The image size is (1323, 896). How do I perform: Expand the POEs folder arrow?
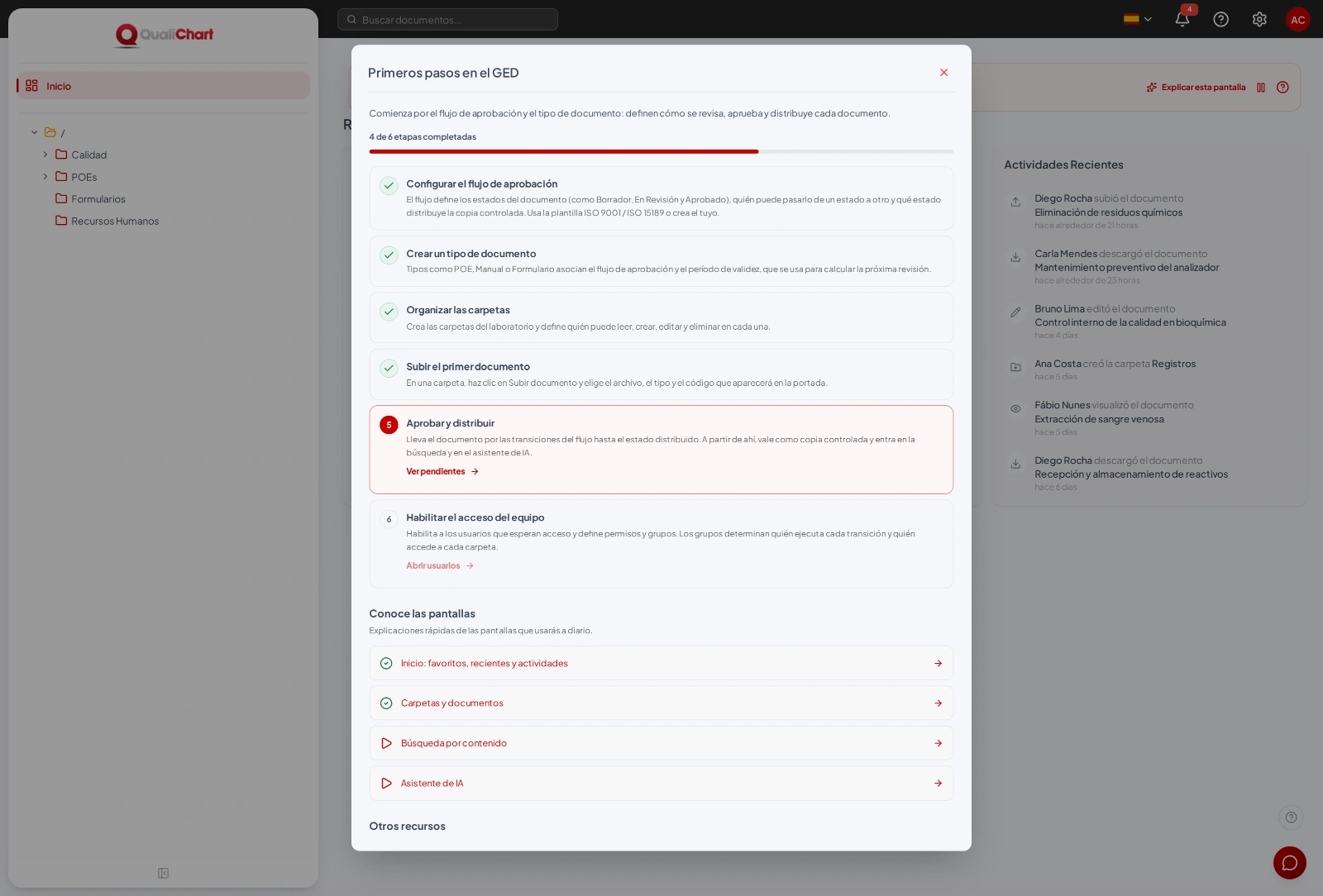click(x=45, y=177)
